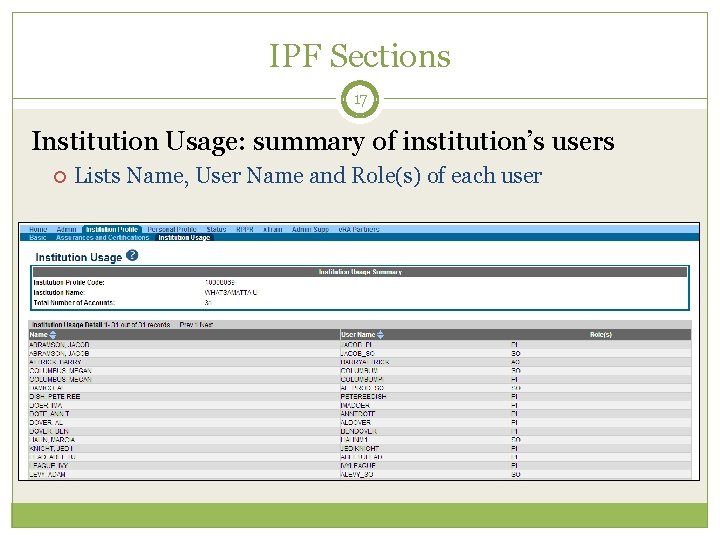Click the WHATSAMATTA U institution name value

point(231,292)
